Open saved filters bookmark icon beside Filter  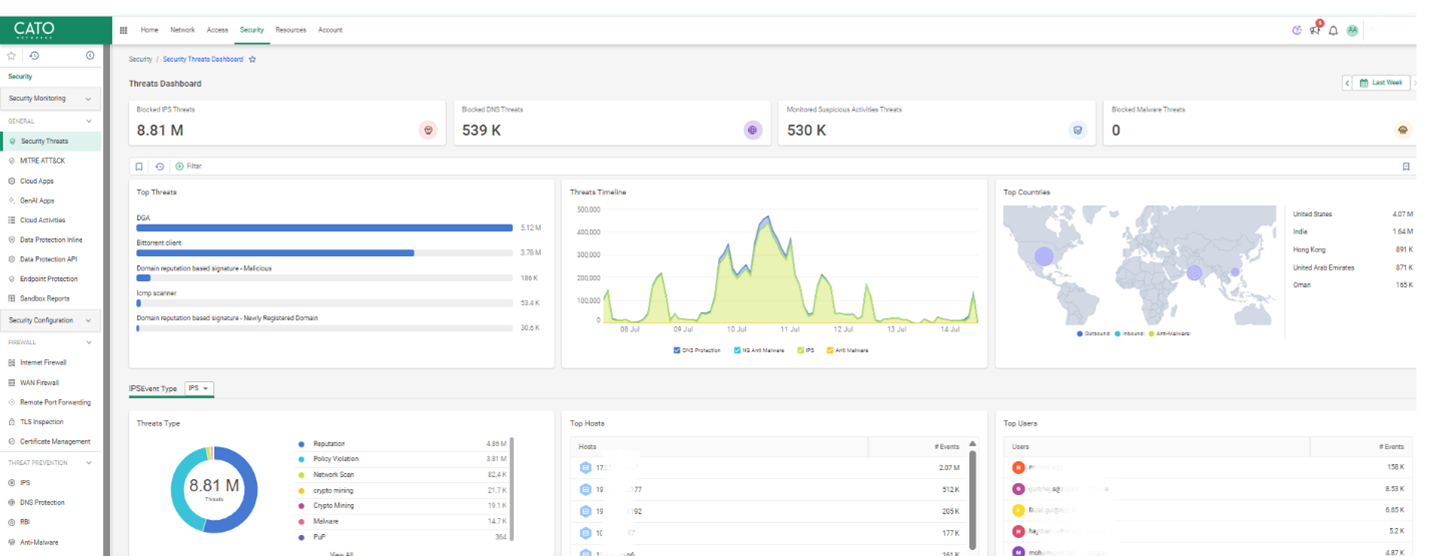point(140,166)
